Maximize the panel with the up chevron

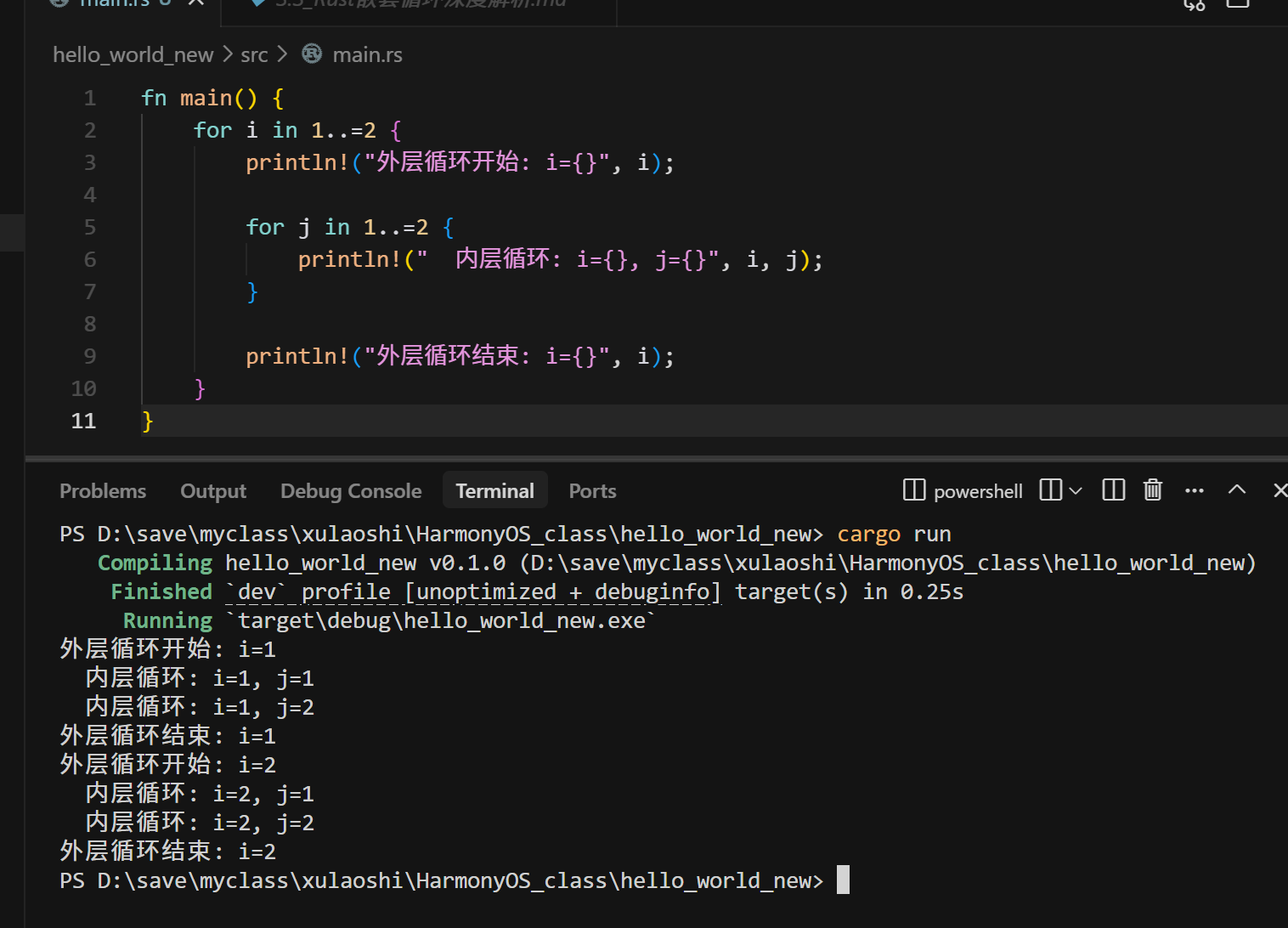click(1237, 489)
